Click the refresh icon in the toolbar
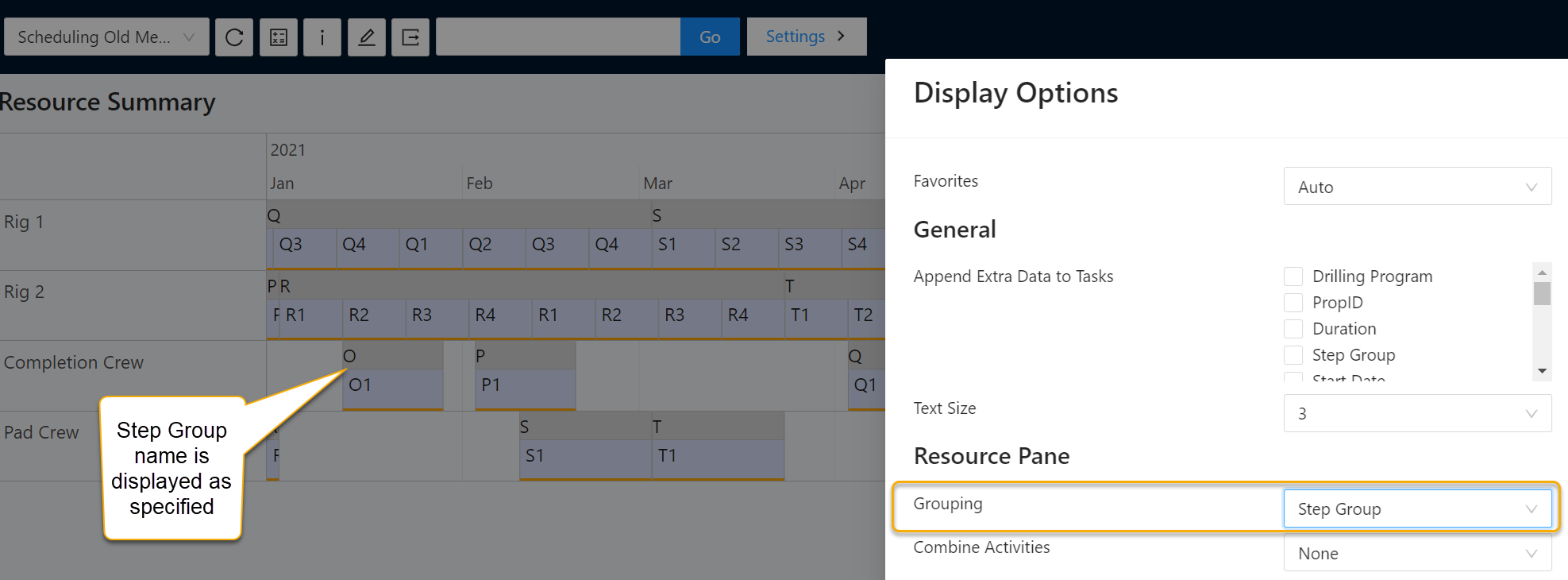 coord(234,37)
